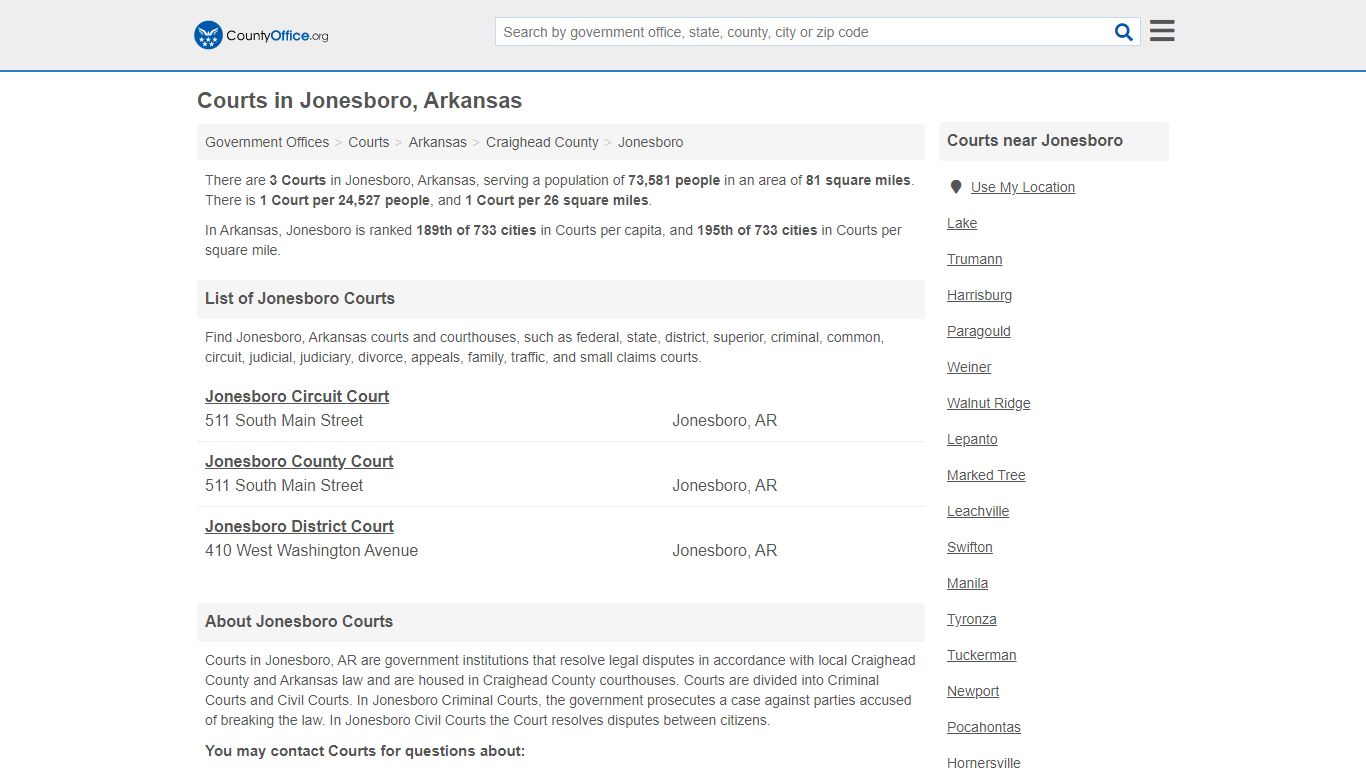Screen dimensions: 1366x768
Task: Open the hamburger menu
Action: (x=1162, y=31)
